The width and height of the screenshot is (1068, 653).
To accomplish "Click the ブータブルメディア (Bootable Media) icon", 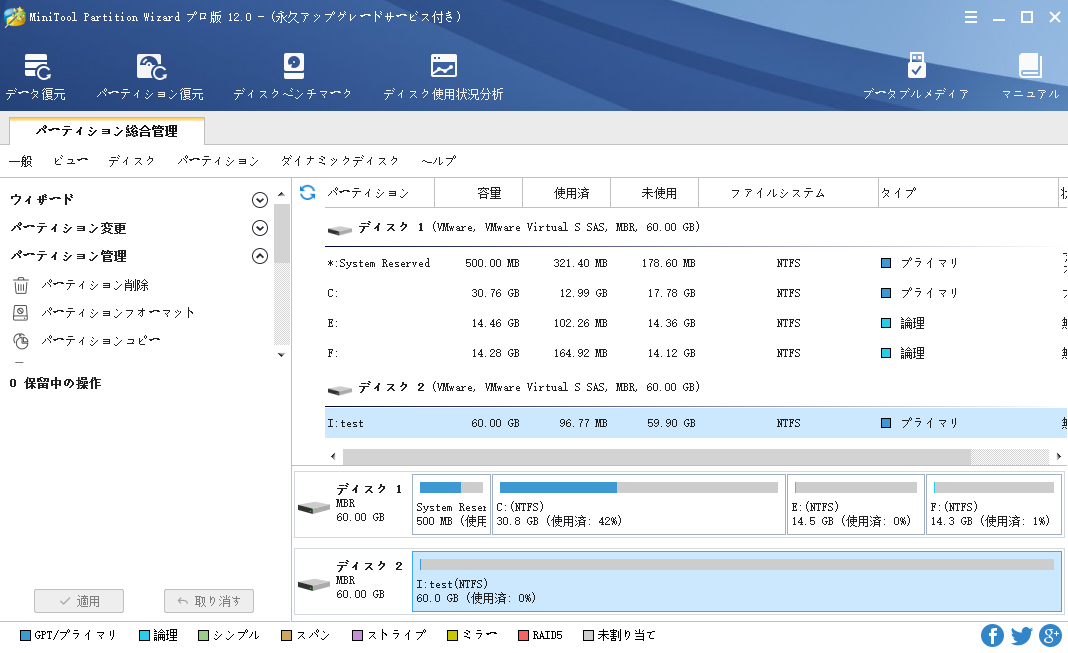I will (x=916, y=77).
